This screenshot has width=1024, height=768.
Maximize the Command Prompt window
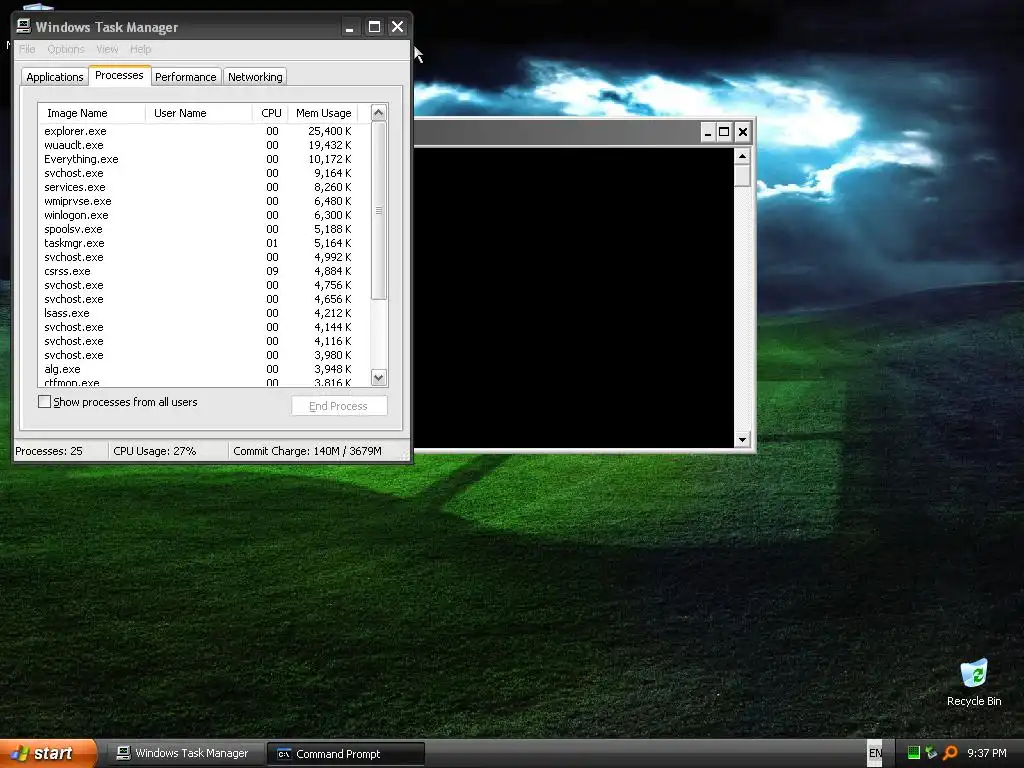coord(724,133)
